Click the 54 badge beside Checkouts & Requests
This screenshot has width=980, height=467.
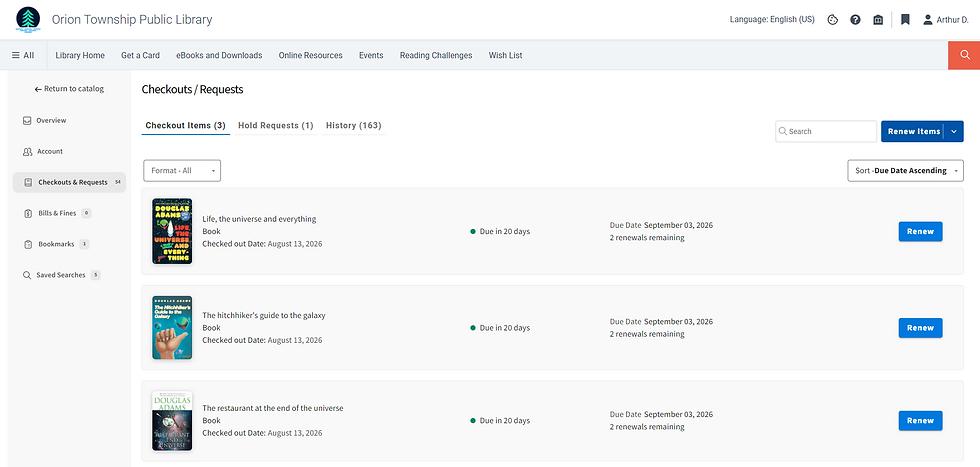[118, 183]
